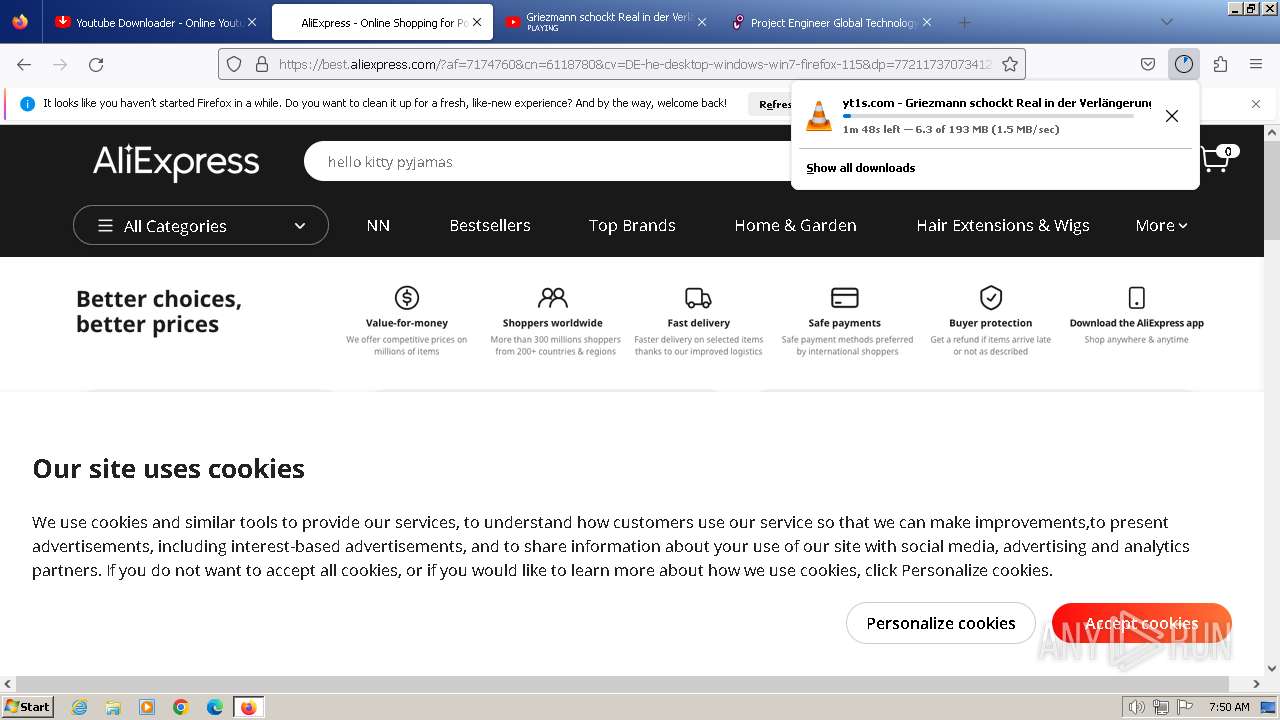The width and height of the screenshot is (1280, 720).
Task: Cancel the yt1s.com download
Action: 1172,116
